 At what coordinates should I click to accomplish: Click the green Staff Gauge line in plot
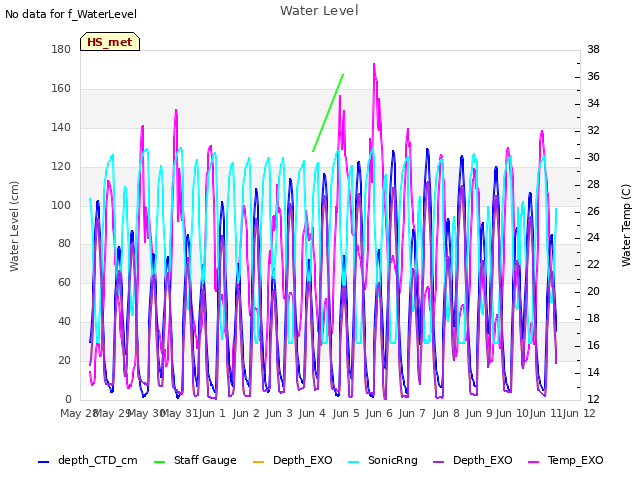[328, 113]
